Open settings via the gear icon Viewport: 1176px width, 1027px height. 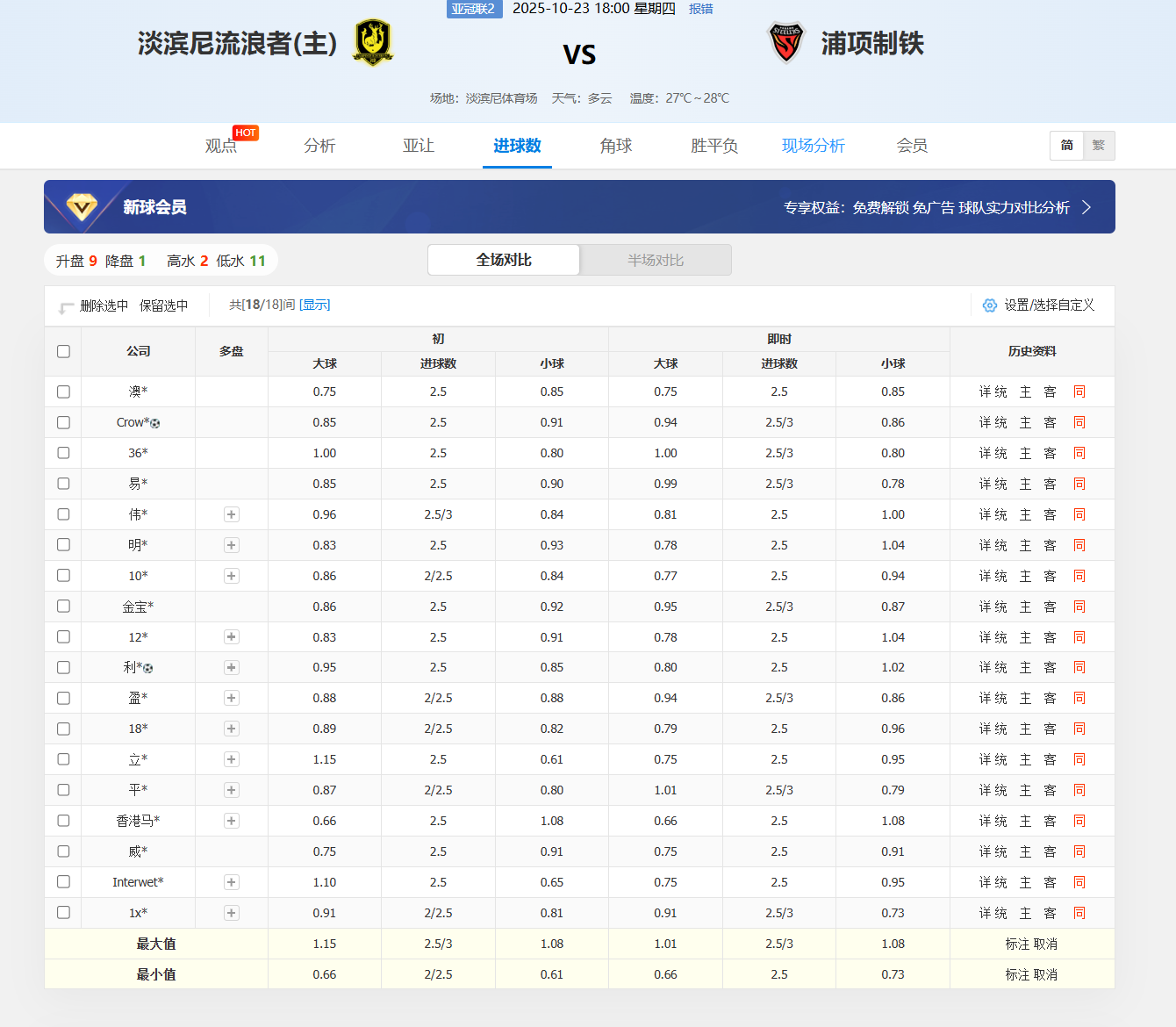coord(990,305)
